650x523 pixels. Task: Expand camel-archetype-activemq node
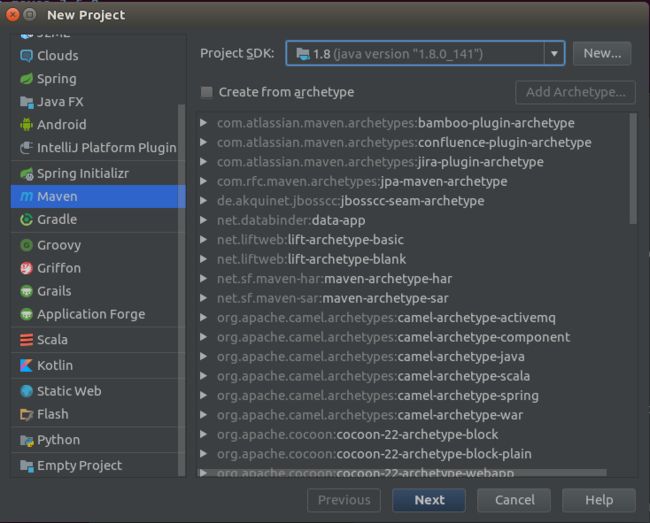point(203,317)
